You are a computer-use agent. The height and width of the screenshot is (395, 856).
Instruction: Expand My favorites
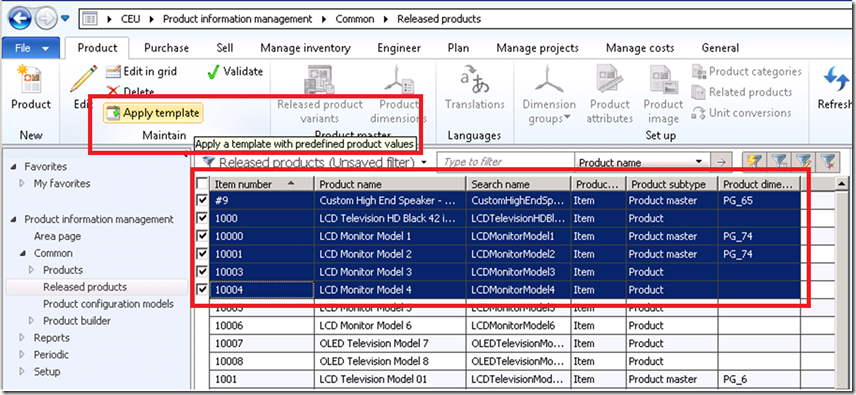pyautogui.click(x=22, y=184)
